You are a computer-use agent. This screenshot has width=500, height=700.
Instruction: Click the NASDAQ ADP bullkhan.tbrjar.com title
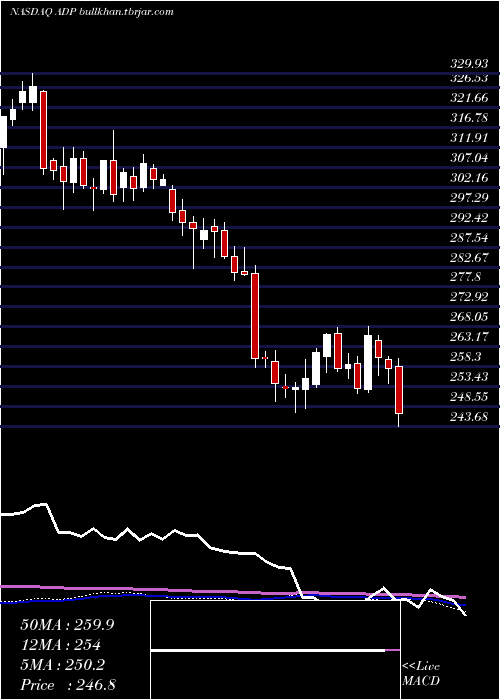tap(92, 12)
